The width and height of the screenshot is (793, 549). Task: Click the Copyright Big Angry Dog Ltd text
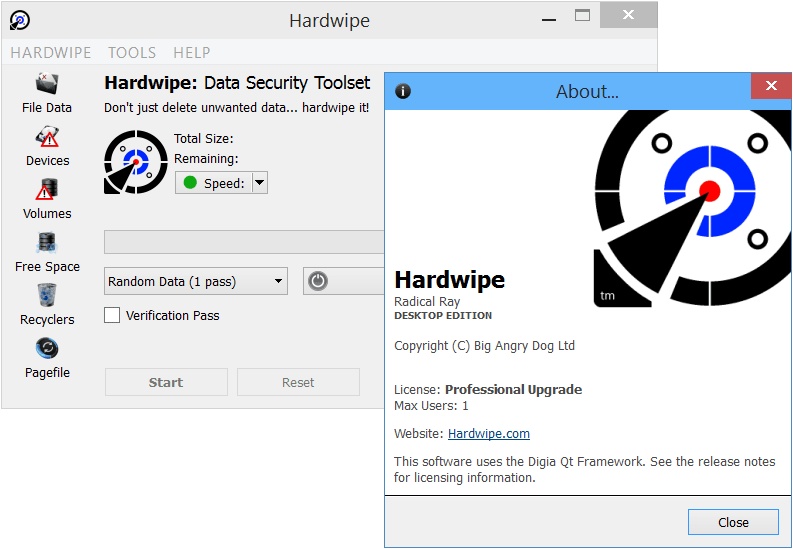coord(484,346)
